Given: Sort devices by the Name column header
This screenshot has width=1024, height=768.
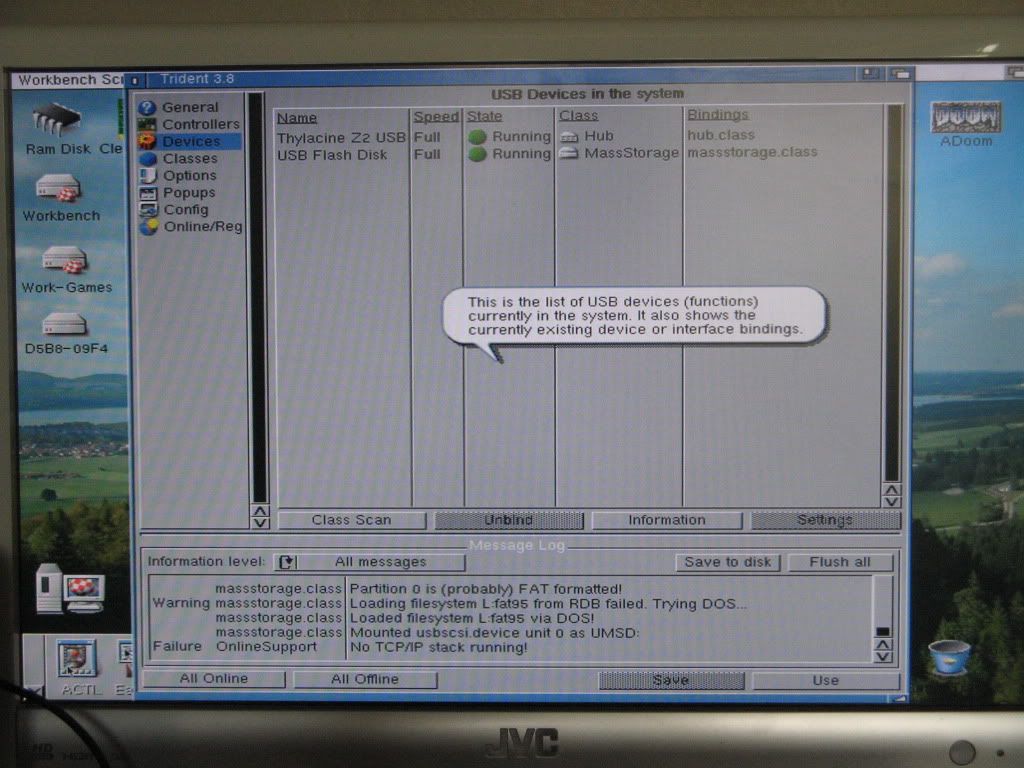Looking at the screenshot, I should 296,117.
